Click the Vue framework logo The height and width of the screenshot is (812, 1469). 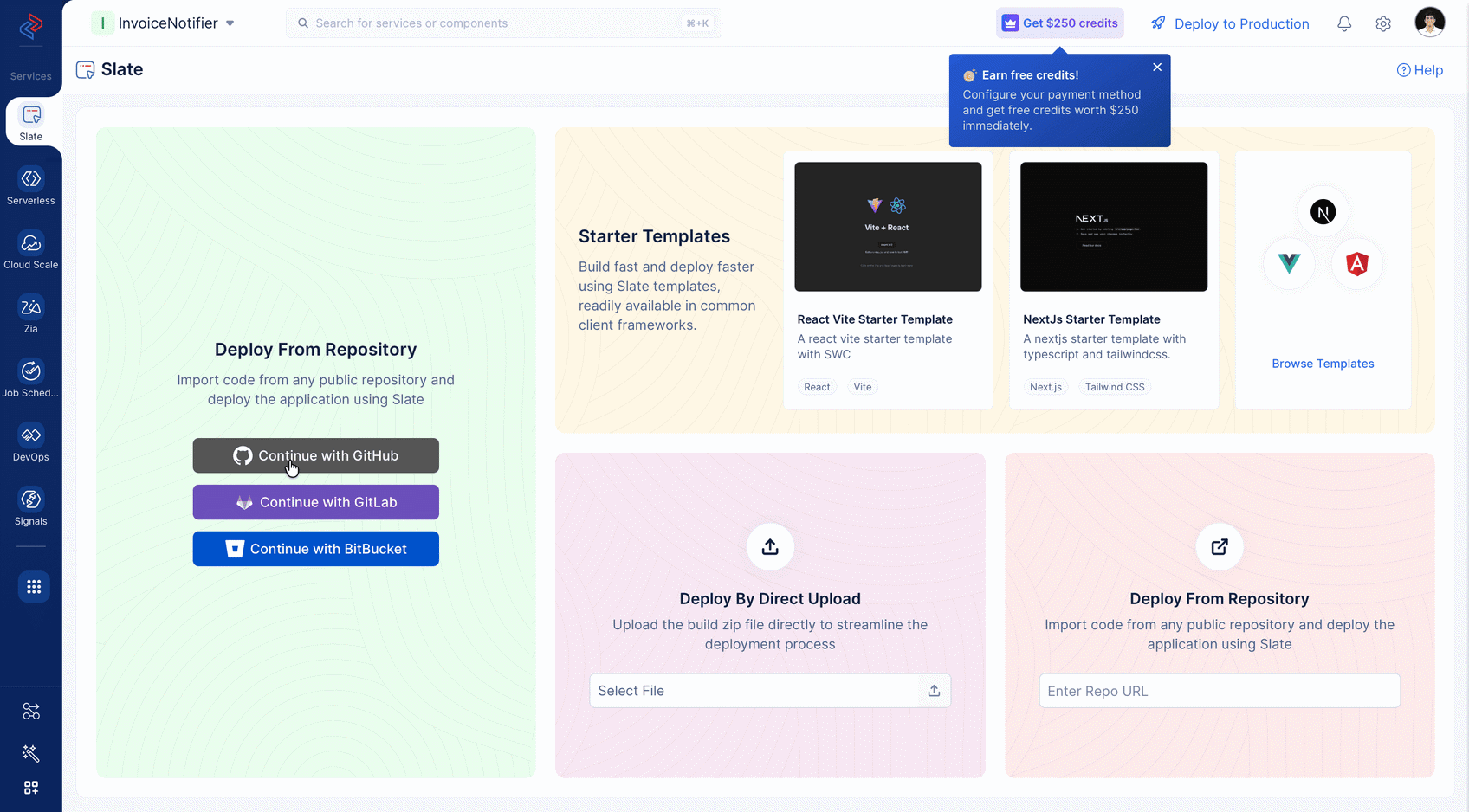1289,263
